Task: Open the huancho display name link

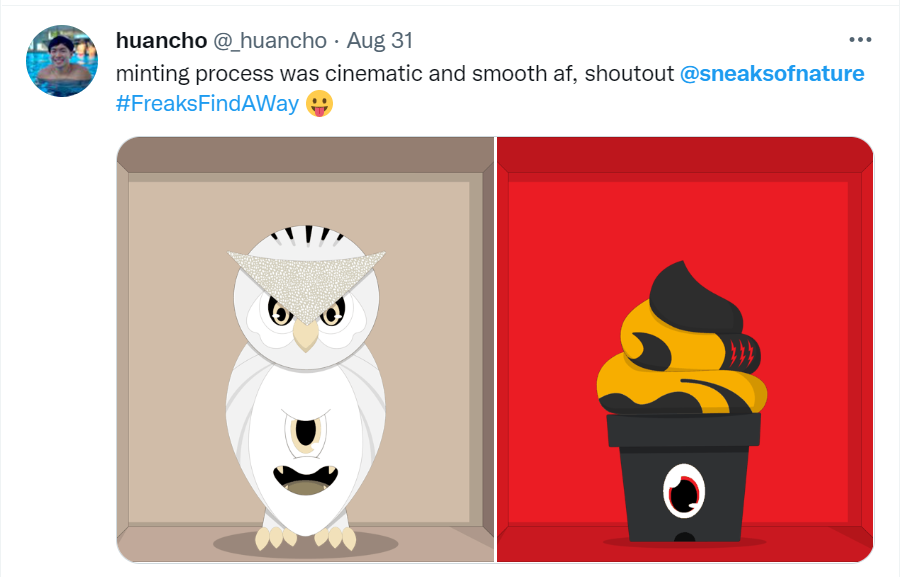Action: (x=161, y=41)
